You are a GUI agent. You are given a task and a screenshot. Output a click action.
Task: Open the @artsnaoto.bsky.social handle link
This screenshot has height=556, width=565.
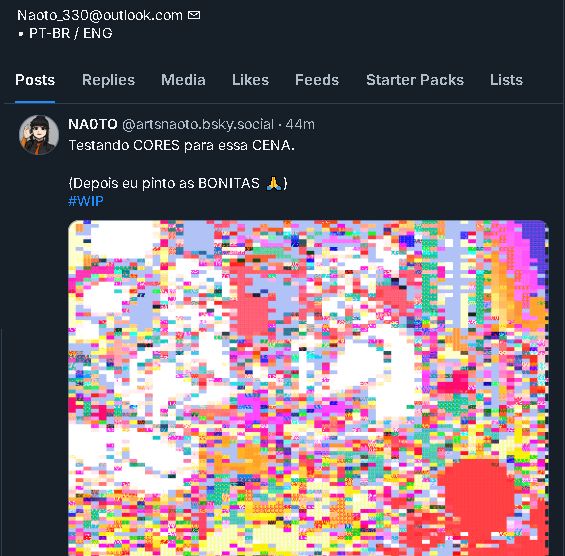(x=198, y=124)
